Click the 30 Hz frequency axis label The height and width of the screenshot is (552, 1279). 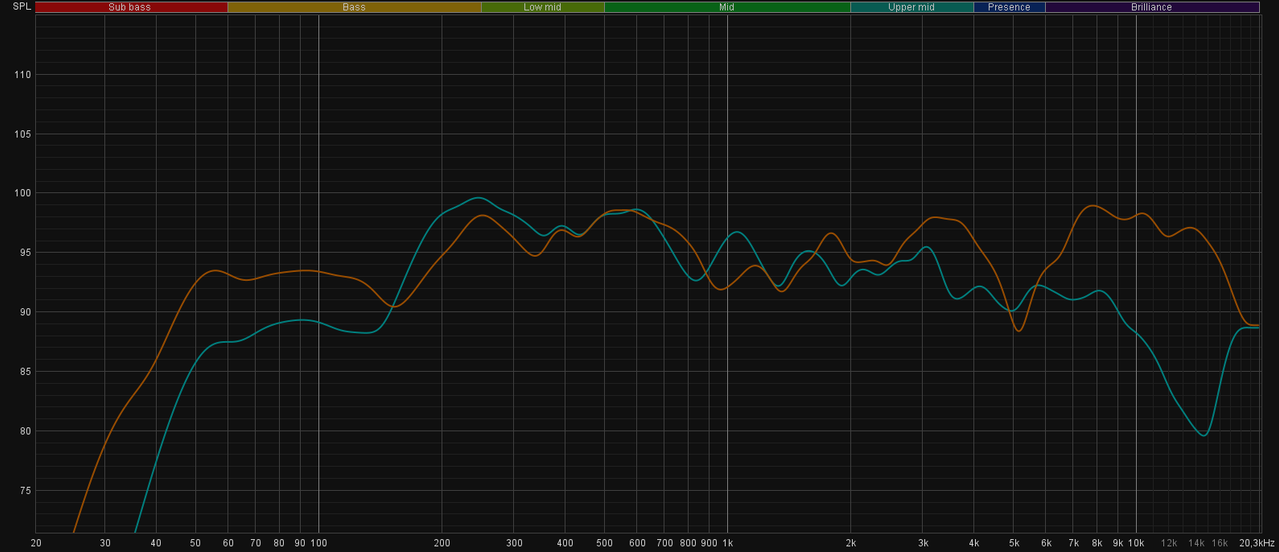pos(105,543)
